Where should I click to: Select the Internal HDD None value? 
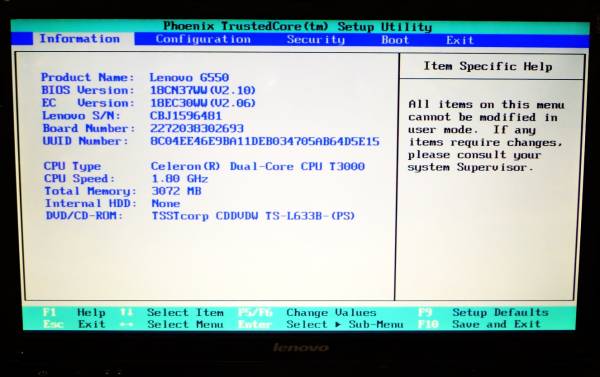tap(166, 203)
